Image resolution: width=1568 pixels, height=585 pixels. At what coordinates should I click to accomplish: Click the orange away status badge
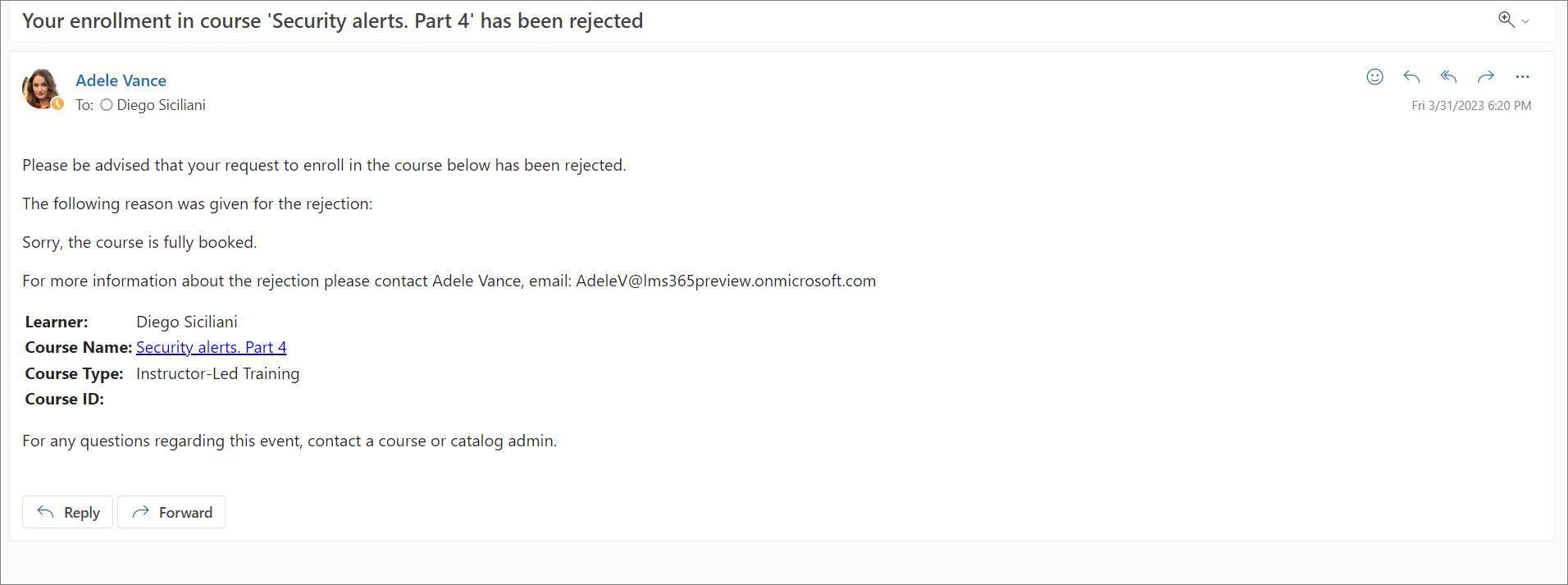[x=58, y=104]
